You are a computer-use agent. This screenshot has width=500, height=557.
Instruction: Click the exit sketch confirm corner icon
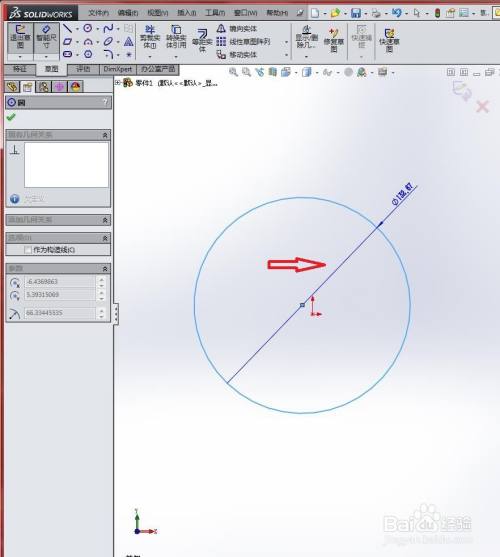[462, 90]
